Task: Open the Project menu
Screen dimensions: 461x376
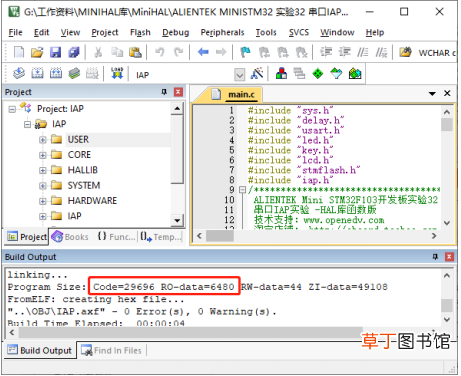Action: click(x=105, y=32)
